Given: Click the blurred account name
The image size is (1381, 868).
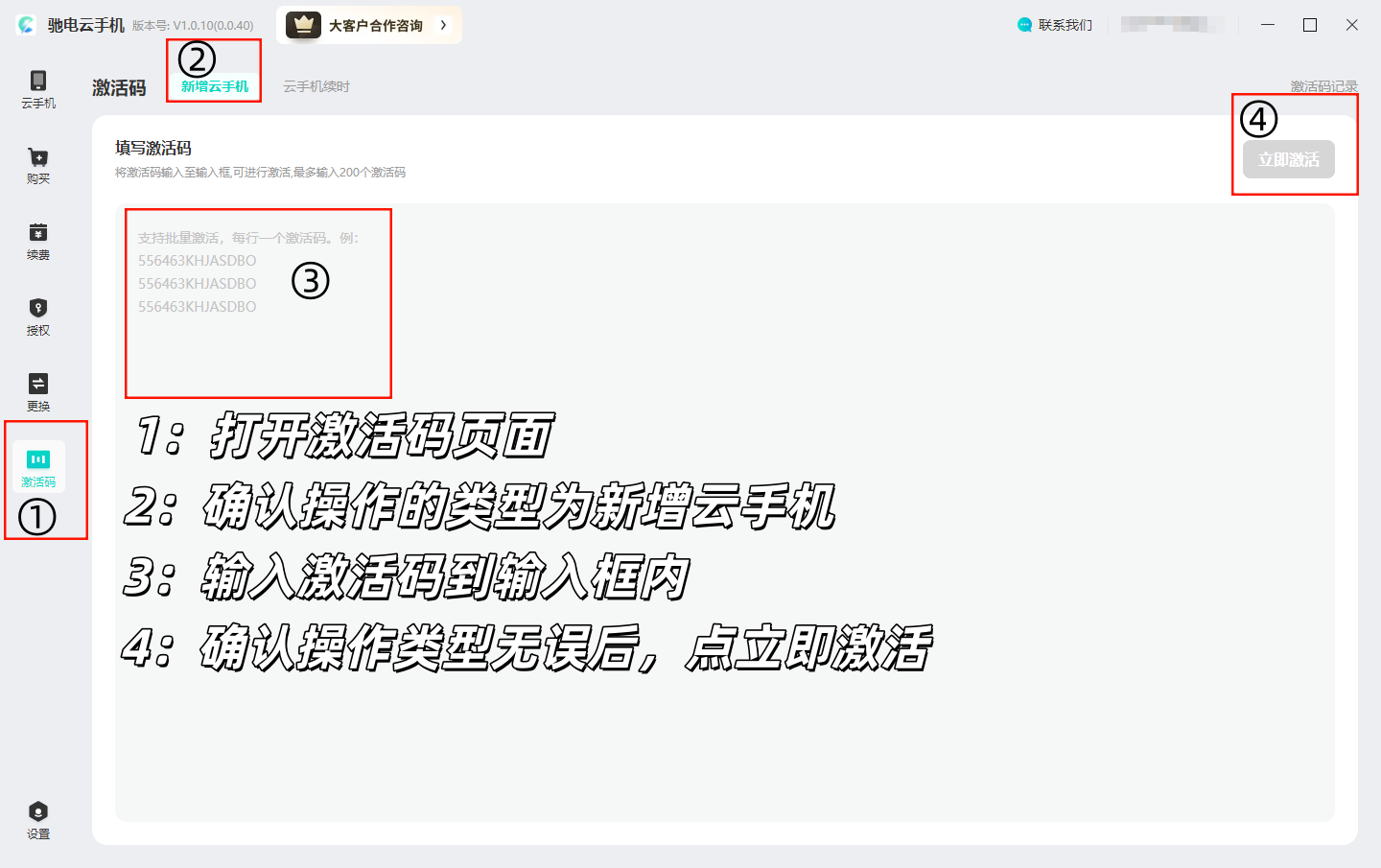Looking at the screenshot, I should (x=1172, y=25).
